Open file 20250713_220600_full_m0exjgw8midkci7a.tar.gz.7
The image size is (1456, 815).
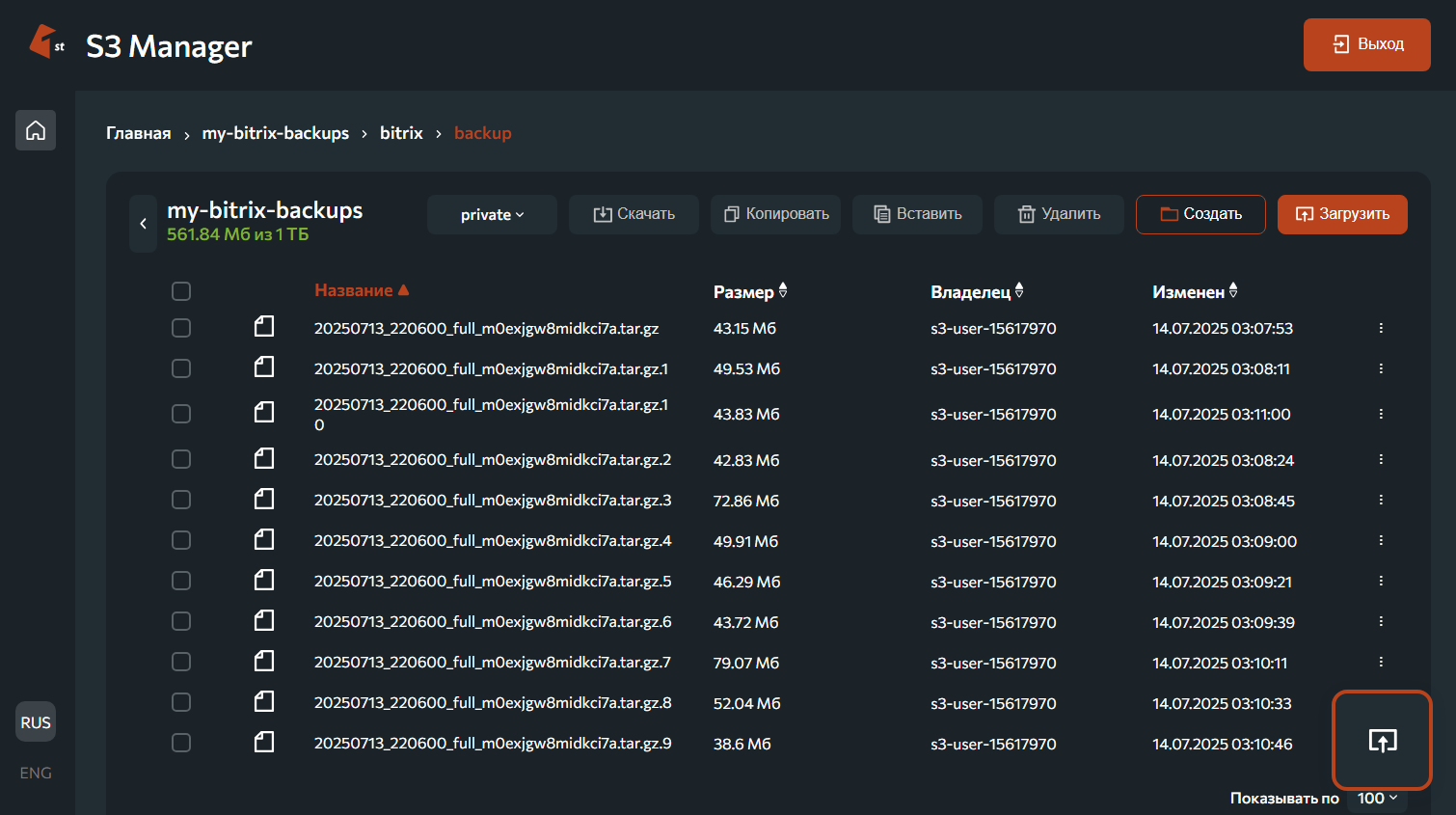[x=493, y=662]
